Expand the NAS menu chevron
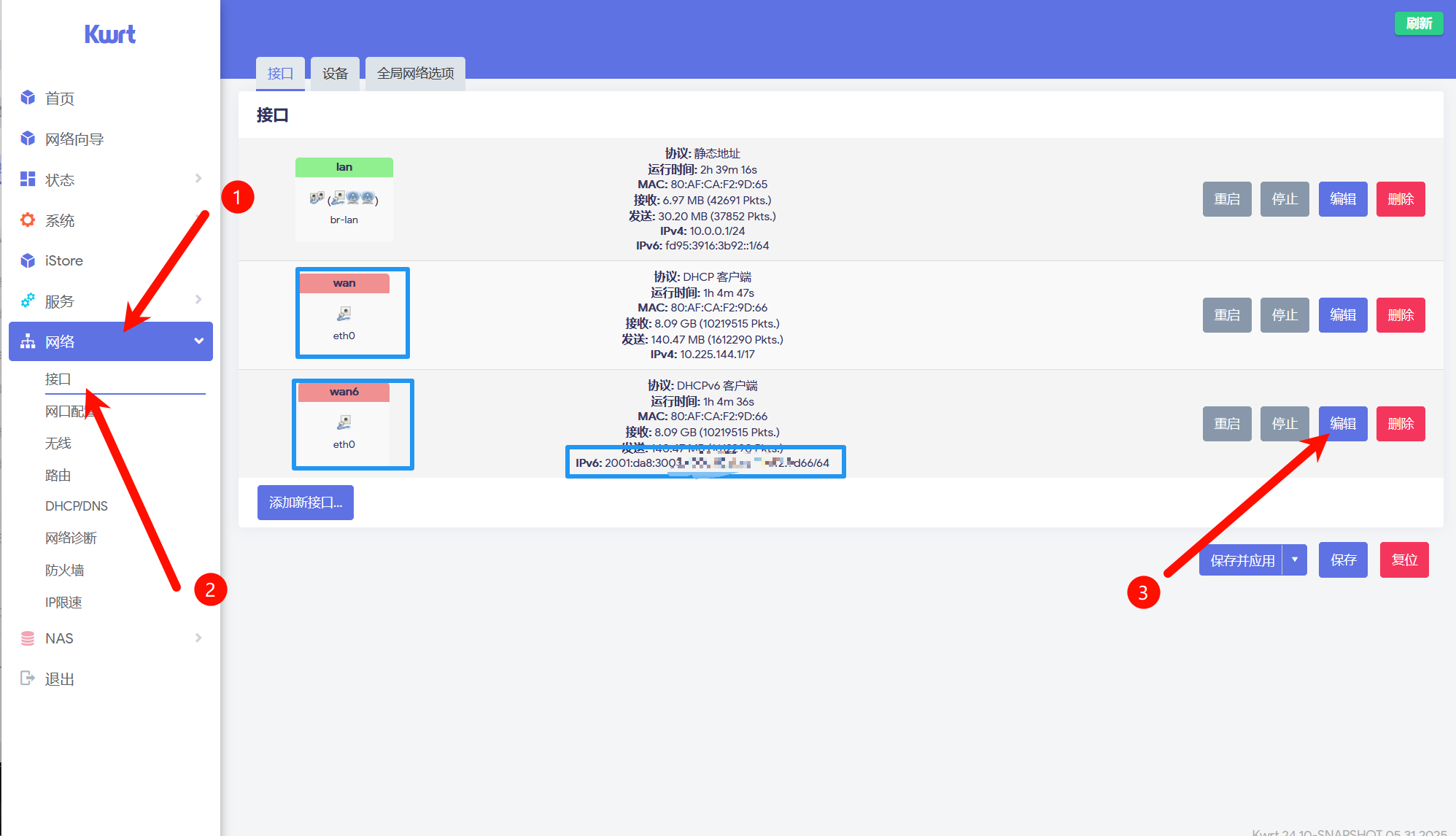 coord(198,638)
